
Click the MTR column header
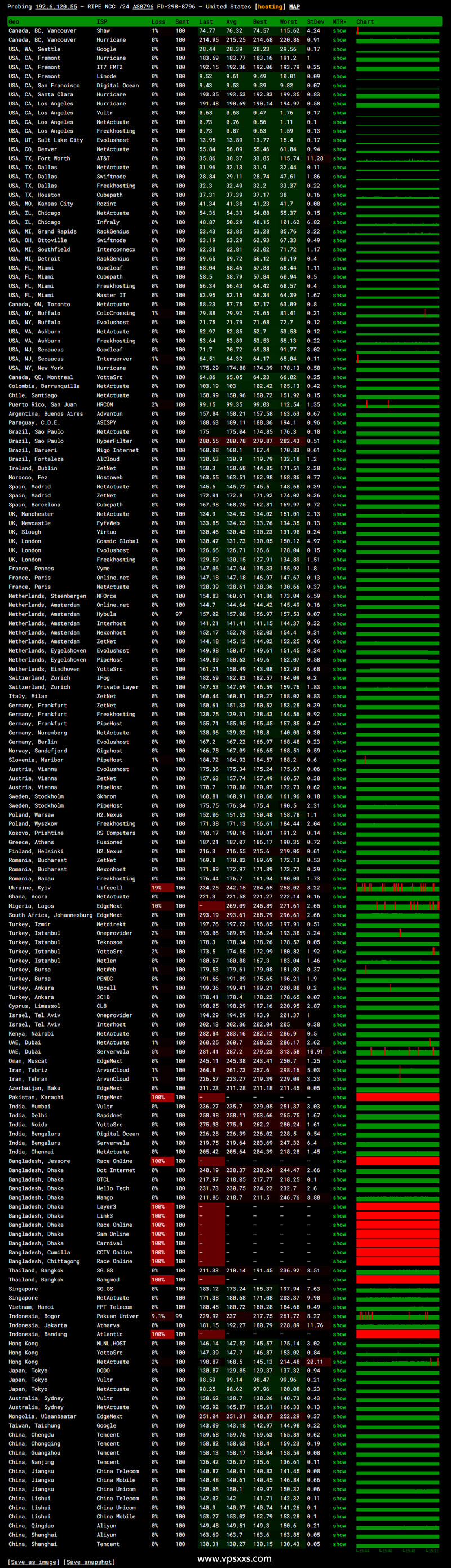click(x=339, y=21)
